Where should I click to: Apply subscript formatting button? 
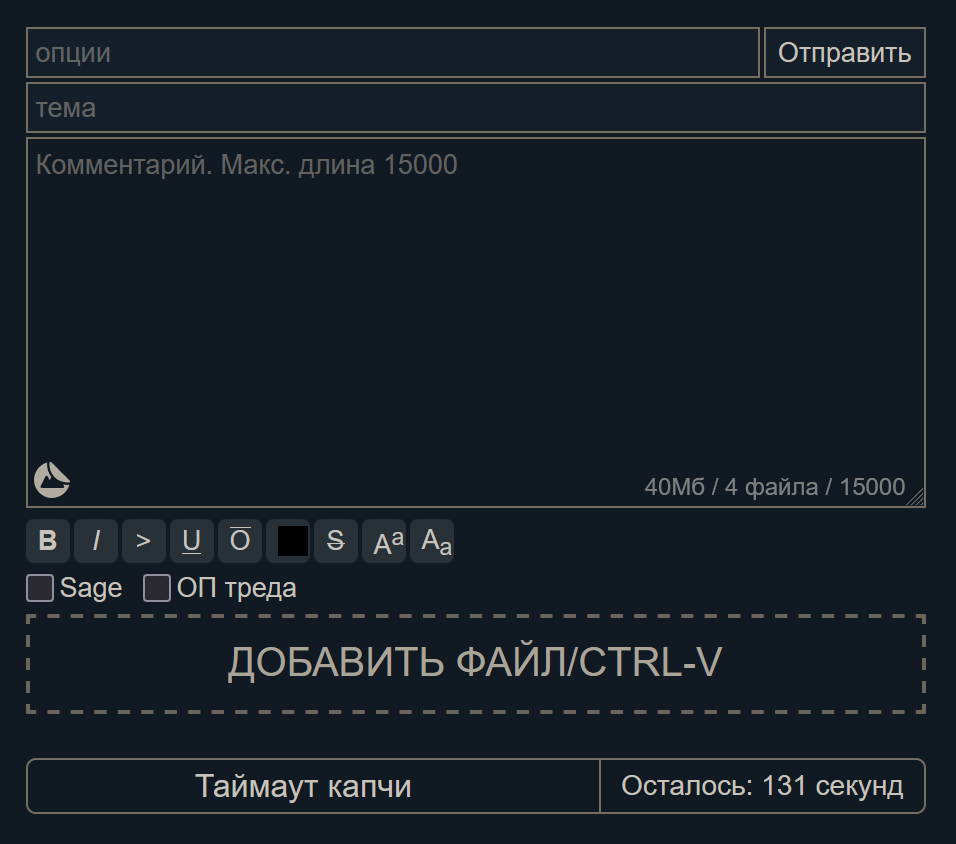pyautogui.click(x=432, y=541)
